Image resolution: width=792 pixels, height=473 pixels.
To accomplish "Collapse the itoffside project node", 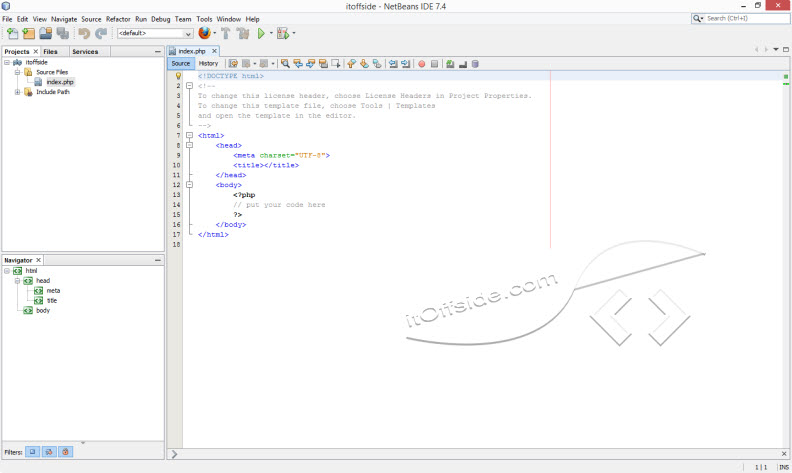I will coord(7,62).
